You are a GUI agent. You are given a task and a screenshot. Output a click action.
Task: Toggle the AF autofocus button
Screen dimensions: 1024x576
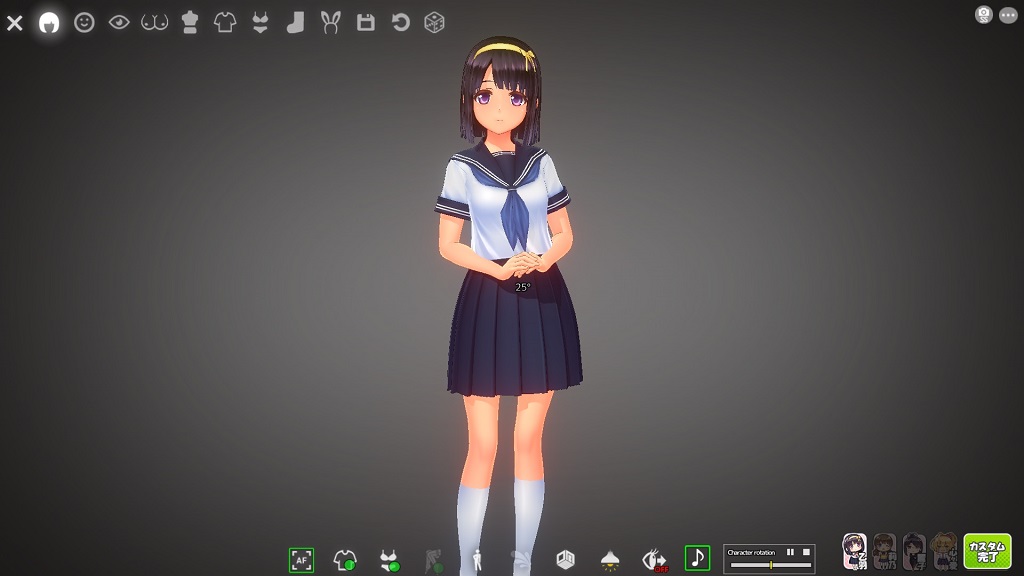pos(301,559)
